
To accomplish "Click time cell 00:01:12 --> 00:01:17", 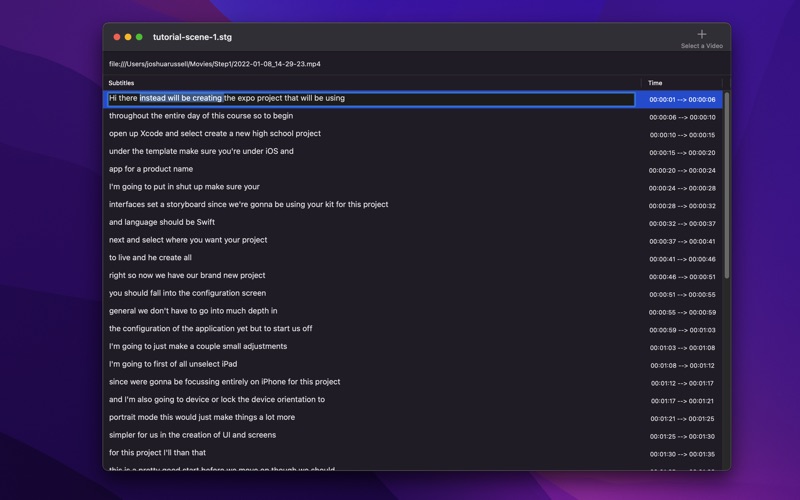I will click(x=682, y=383).
